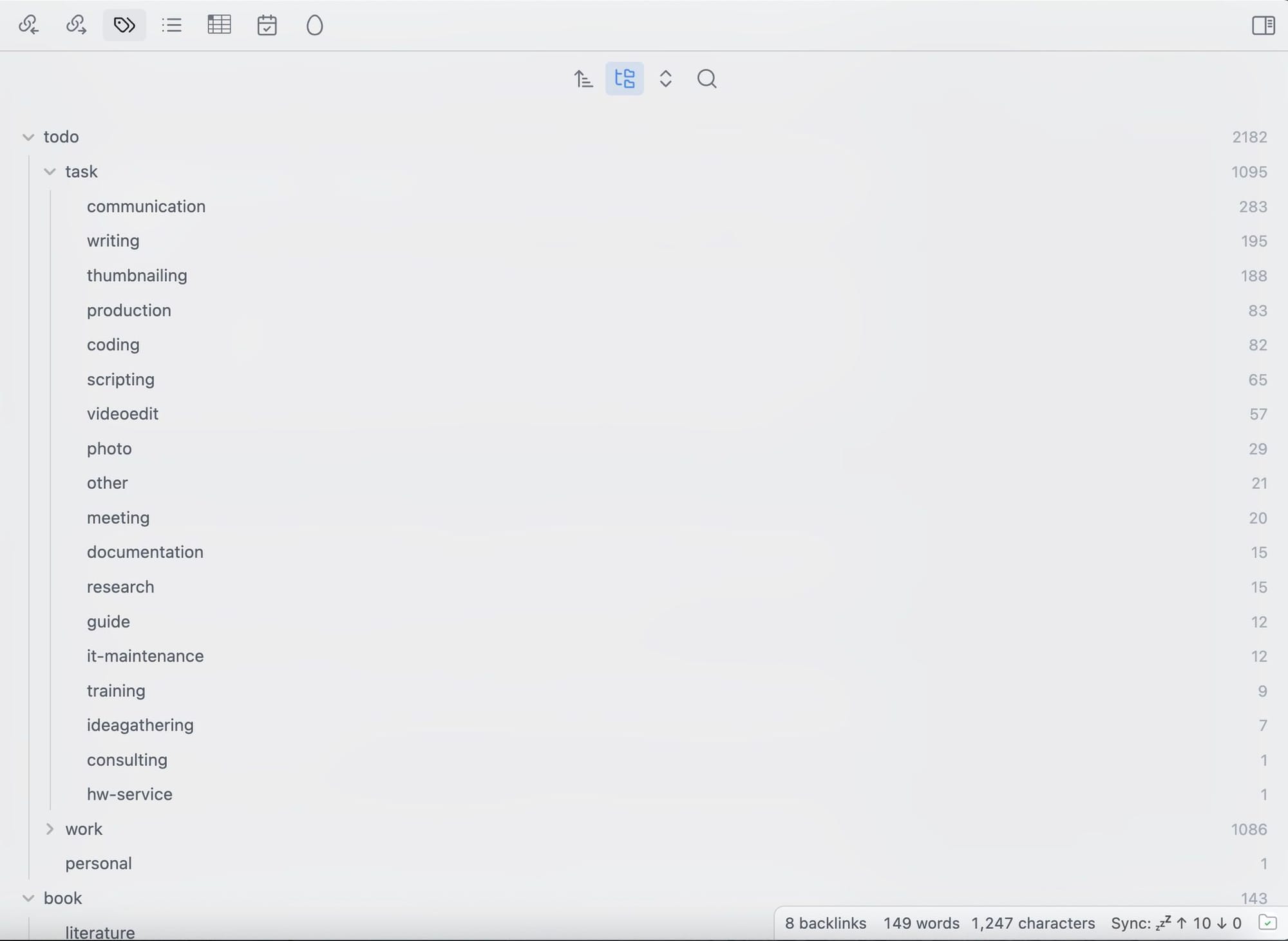Select the photo tag
This screenshot has height=941, width=1288.
click(109, 448)
